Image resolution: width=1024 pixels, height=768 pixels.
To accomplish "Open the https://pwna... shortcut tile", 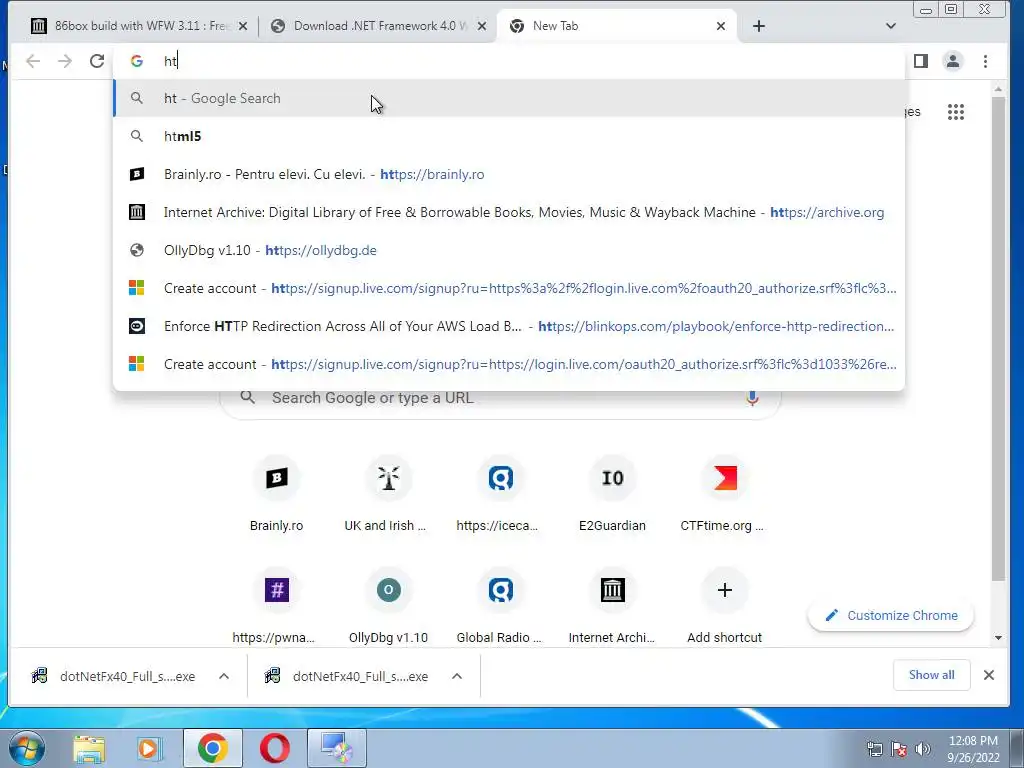I will [276, 607].
